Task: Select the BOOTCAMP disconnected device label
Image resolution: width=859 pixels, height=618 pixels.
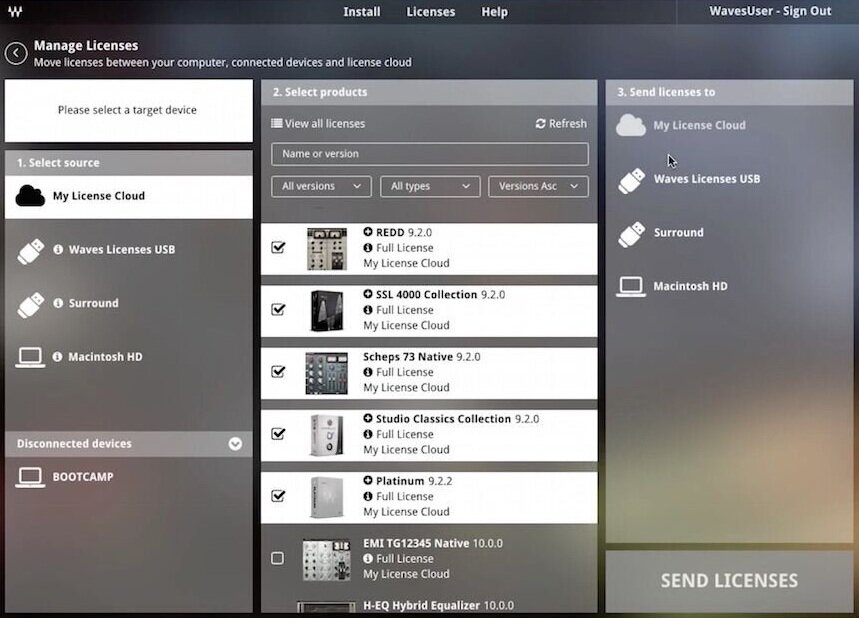Action: coord(83,477)
